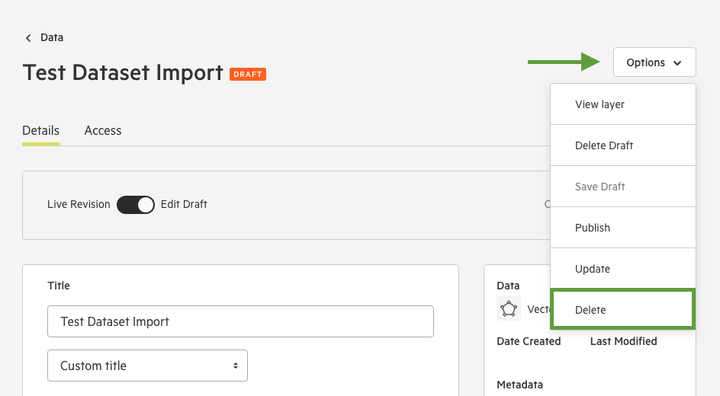Image resolution: width=720 pixels, height=396 pixels.
Task: Click the Edit Draft label
Action: [184, 204]
